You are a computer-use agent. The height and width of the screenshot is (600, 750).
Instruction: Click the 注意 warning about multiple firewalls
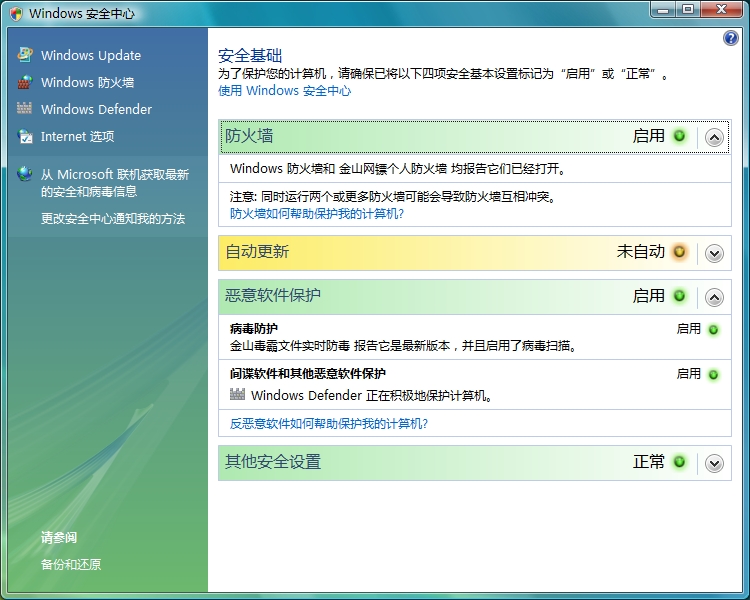pyautogui.click(x=392, y=197)
